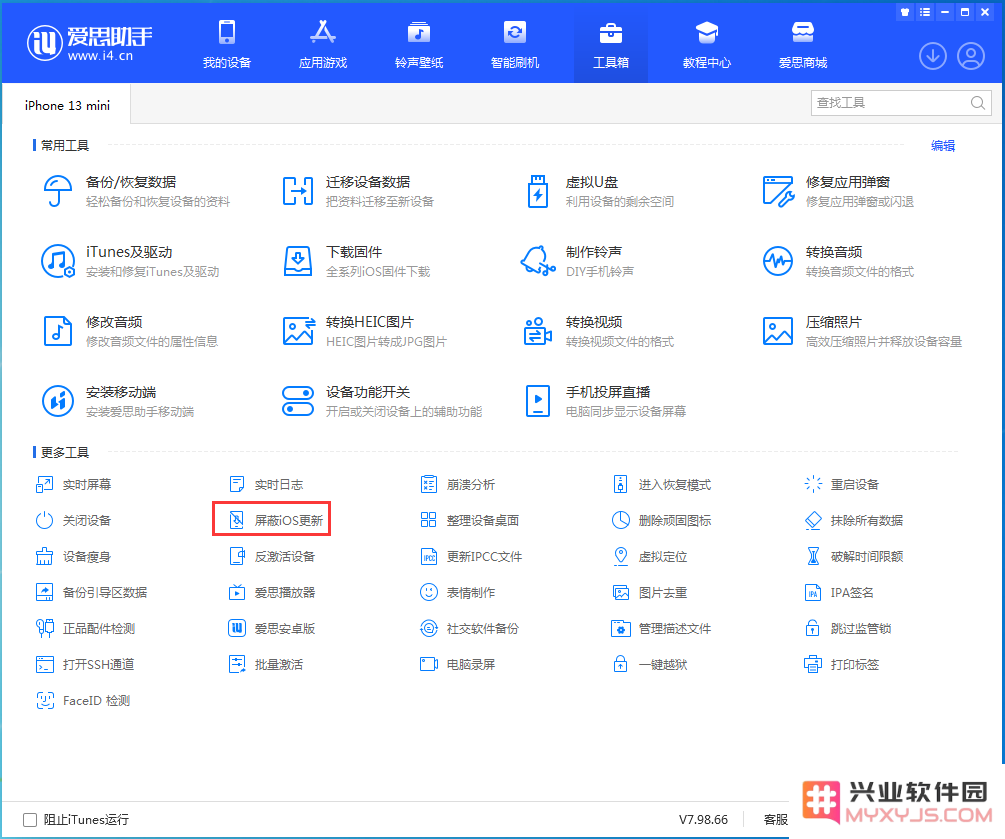
Task: Open the list menu icon in title bar
Action: coord(925,12)
